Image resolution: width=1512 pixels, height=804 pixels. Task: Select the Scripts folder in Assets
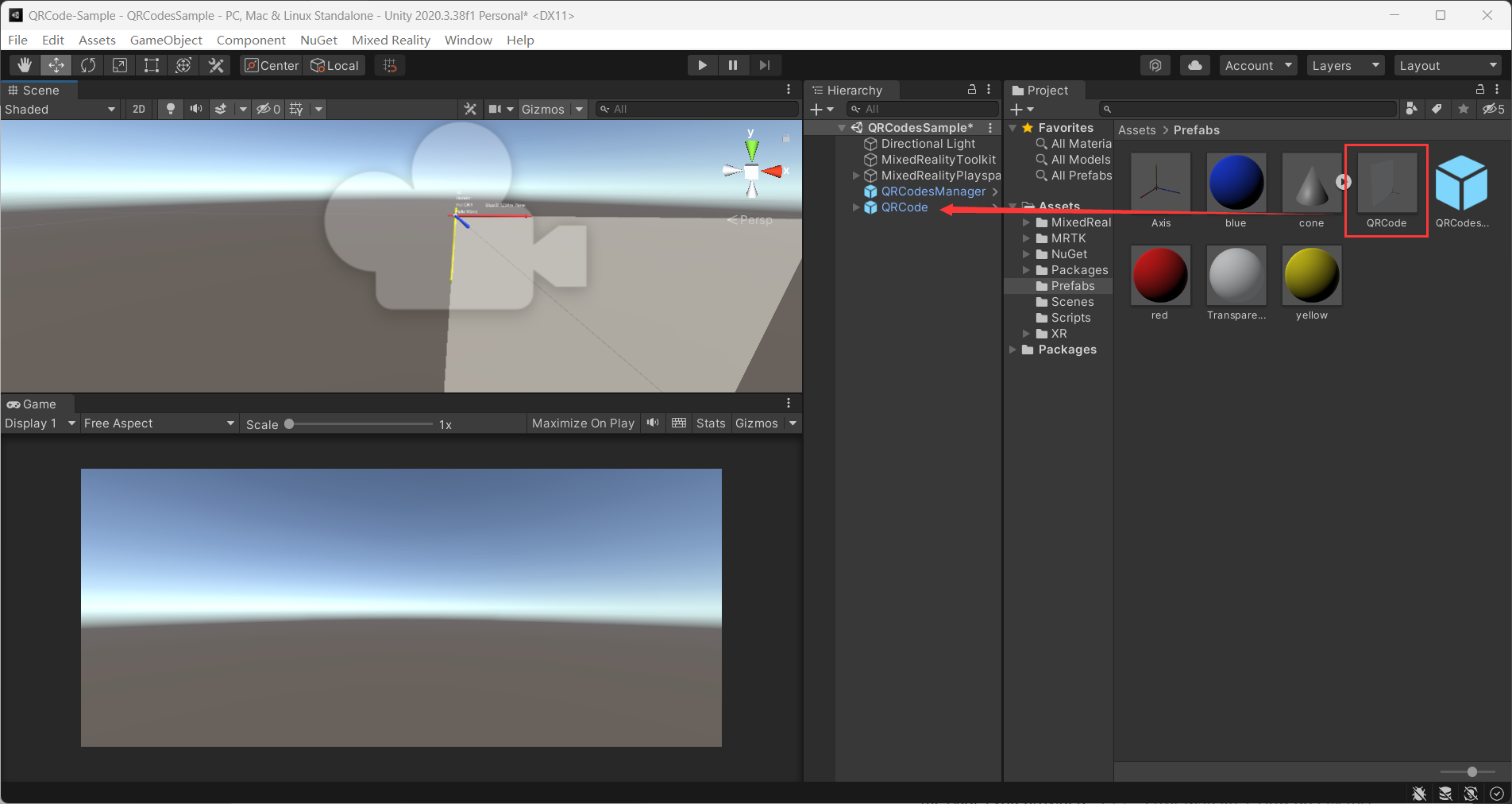(x=1070, y=318)
